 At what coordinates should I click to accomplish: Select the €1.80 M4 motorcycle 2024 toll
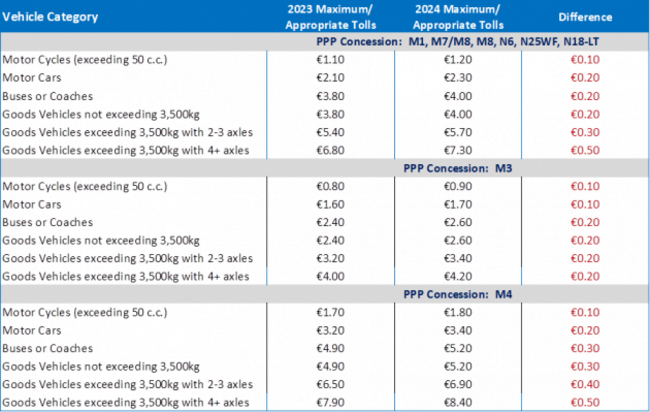tap(458, 312)
